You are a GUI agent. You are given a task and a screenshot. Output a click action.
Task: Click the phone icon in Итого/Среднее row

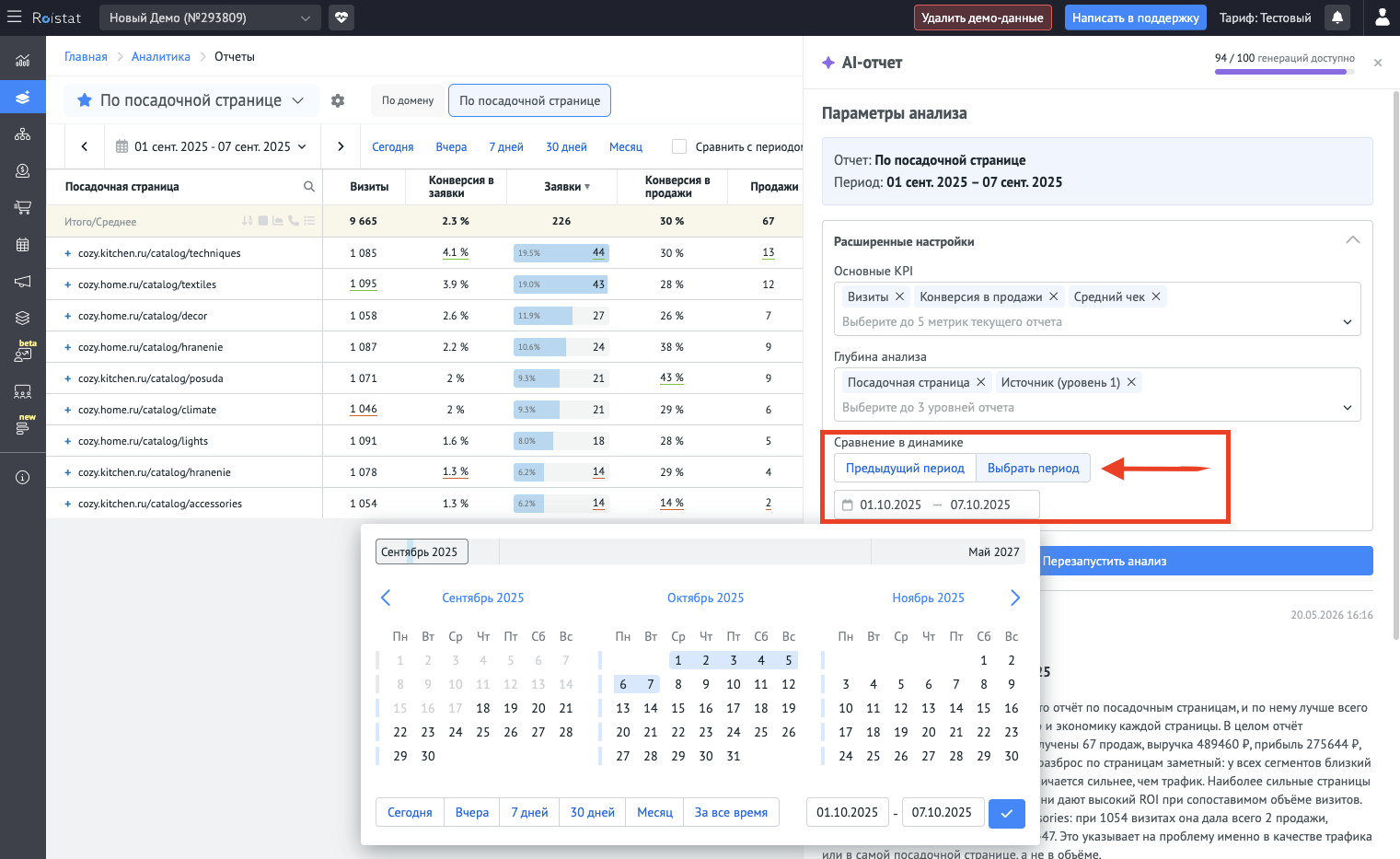coord(293,221)
